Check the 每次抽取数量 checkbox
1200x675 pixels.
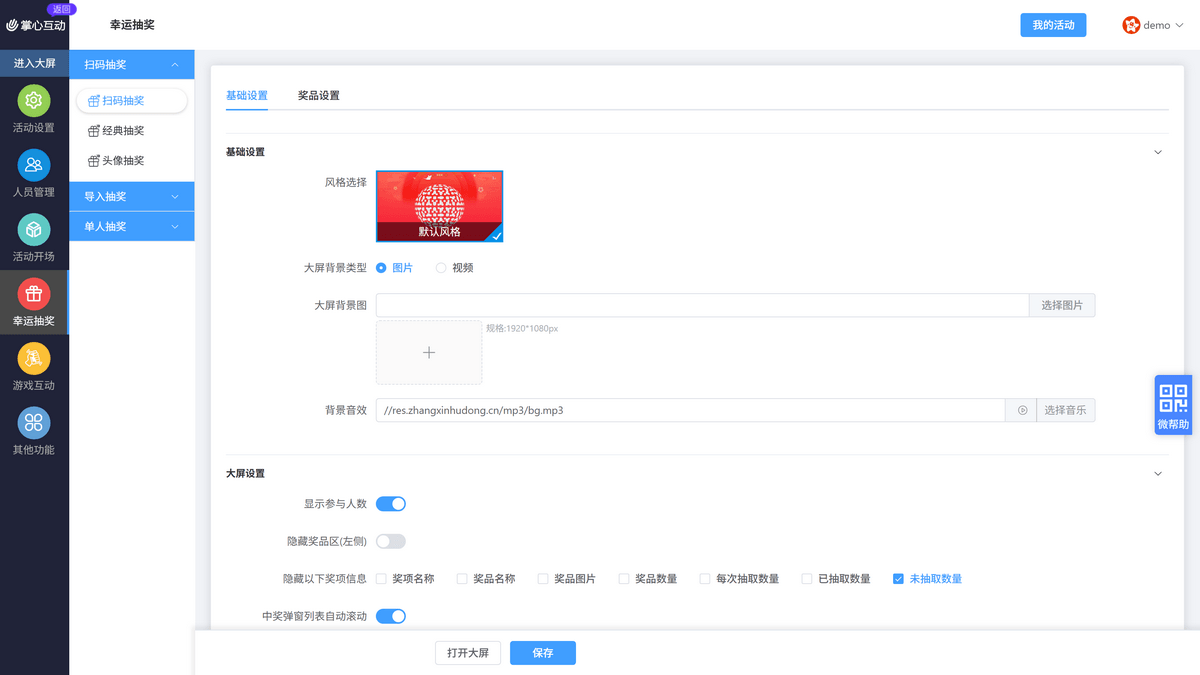[705, 579]
